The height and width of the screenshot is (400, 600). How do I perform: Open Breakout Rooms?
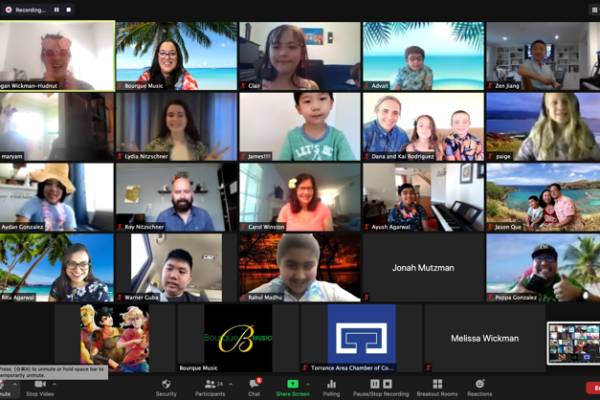[x=437, y=384]
